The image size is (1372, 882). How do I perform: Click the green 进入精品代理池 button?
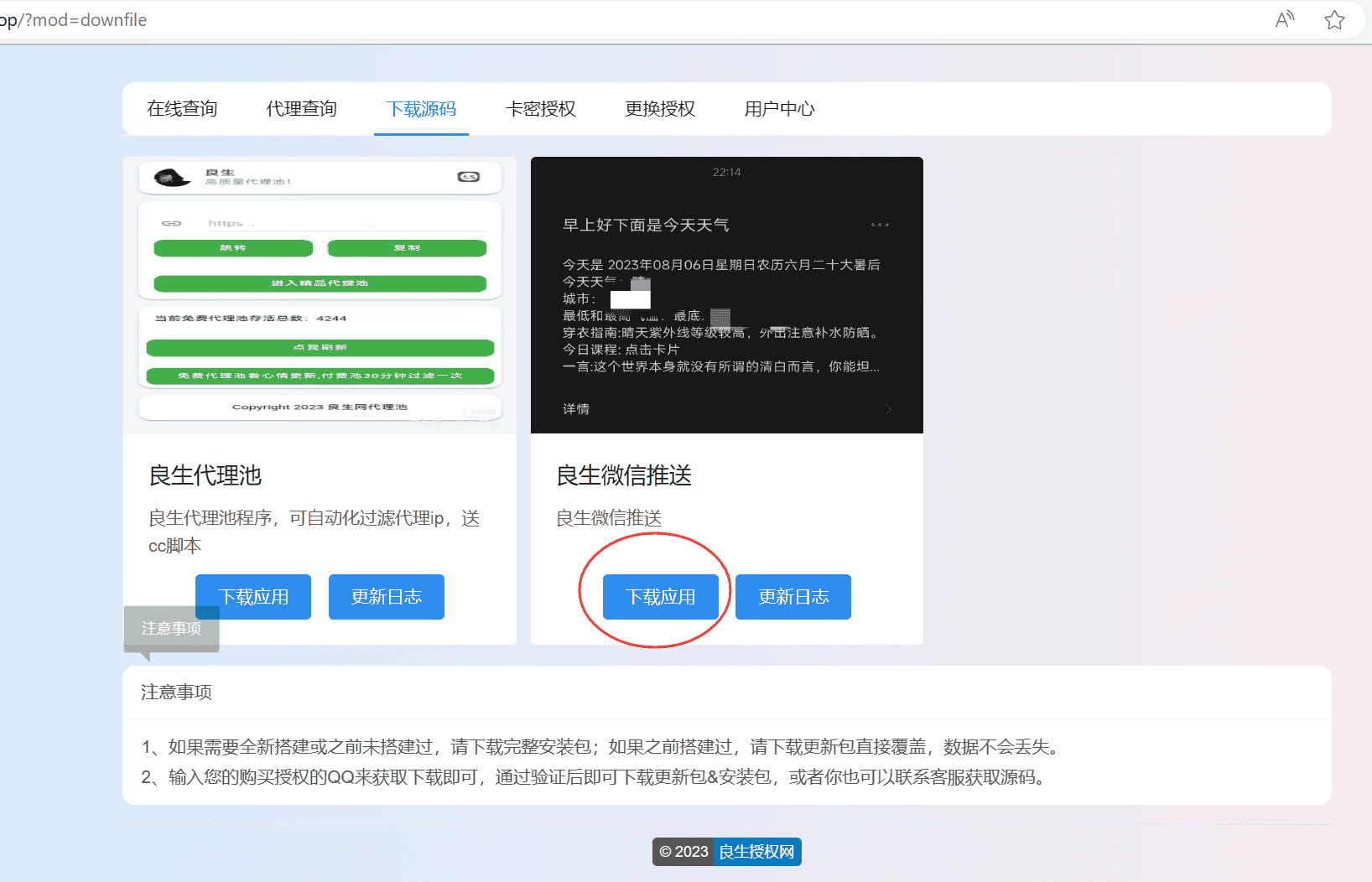click(320, 283)
